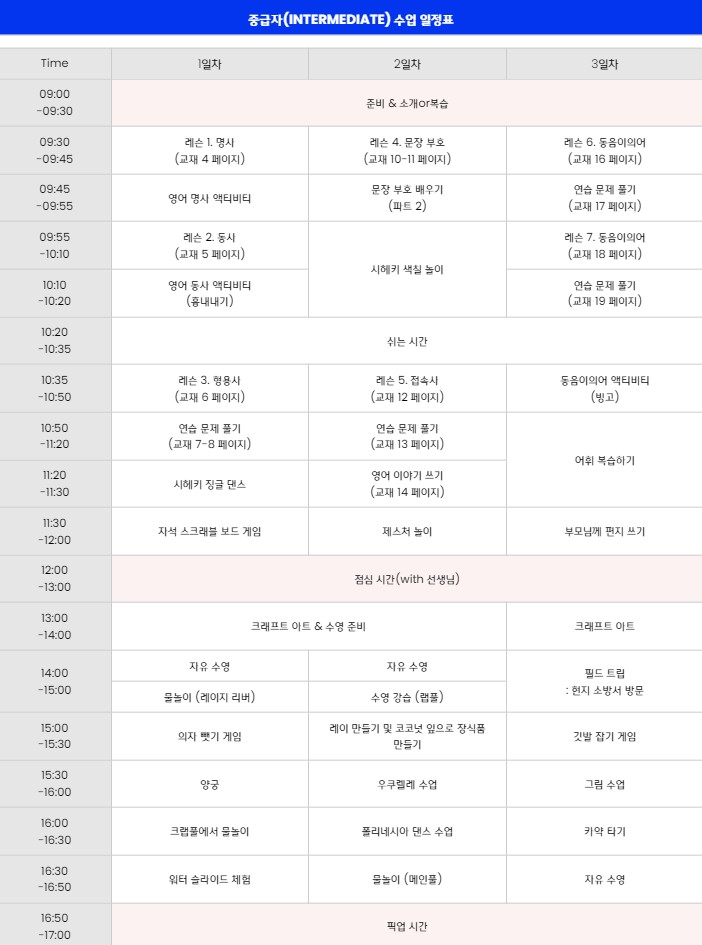
Task: Click the 필드 트립 현지 소방서 방문 cell
Action: [x=604, y=682]
